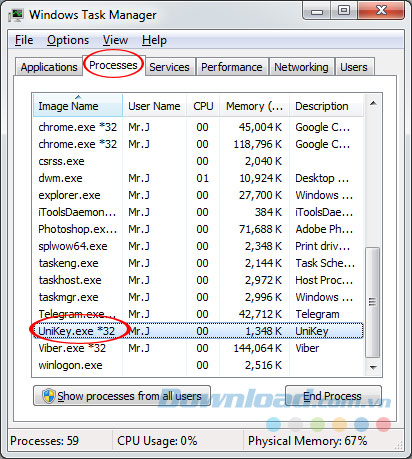Viewport: 412px width, 459px height.
Task: Click the Adobe Ph... description cell
Action: (x=324, y=229)
